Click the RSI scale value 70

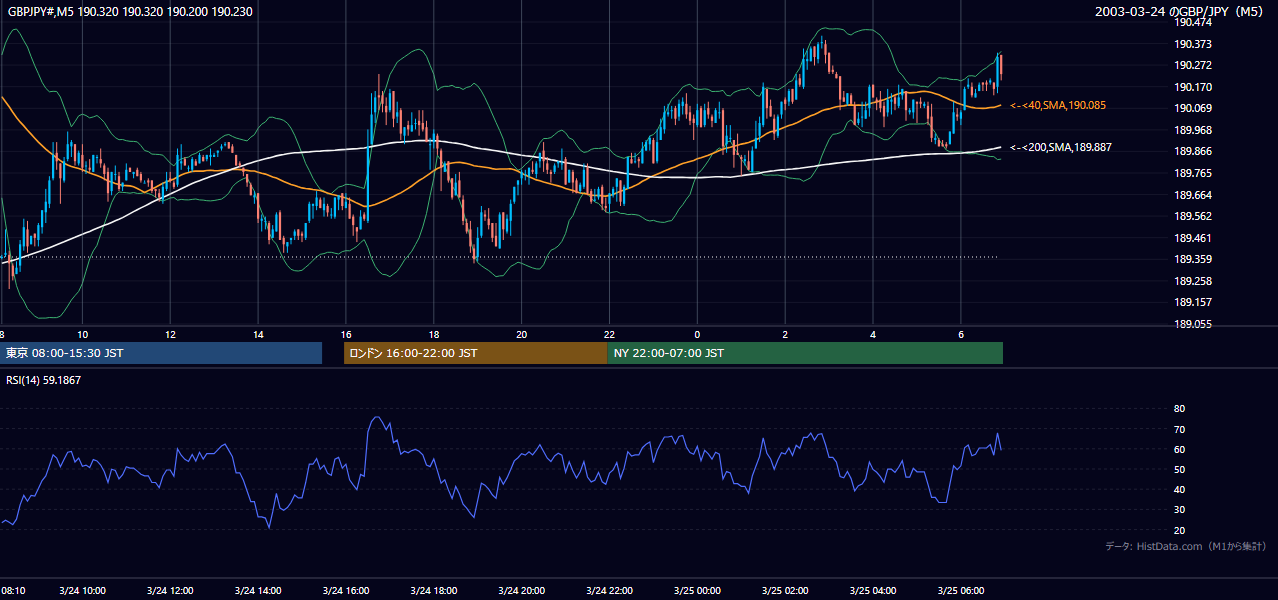pyautogui.click(x=1179, y=429)
